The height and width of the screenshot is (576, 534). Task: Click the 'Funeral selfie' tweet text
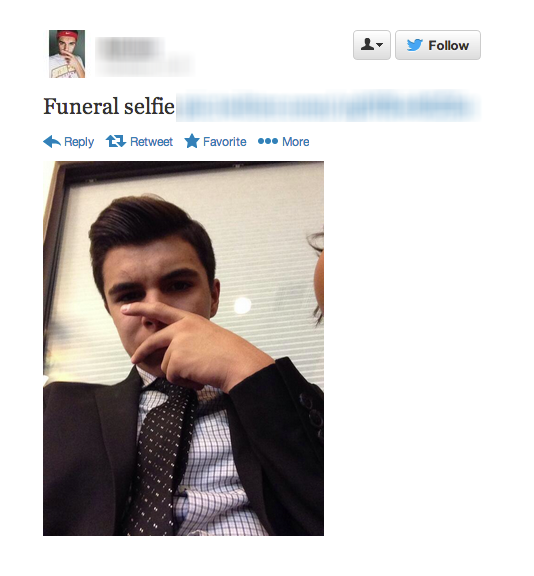coord(109,107)
